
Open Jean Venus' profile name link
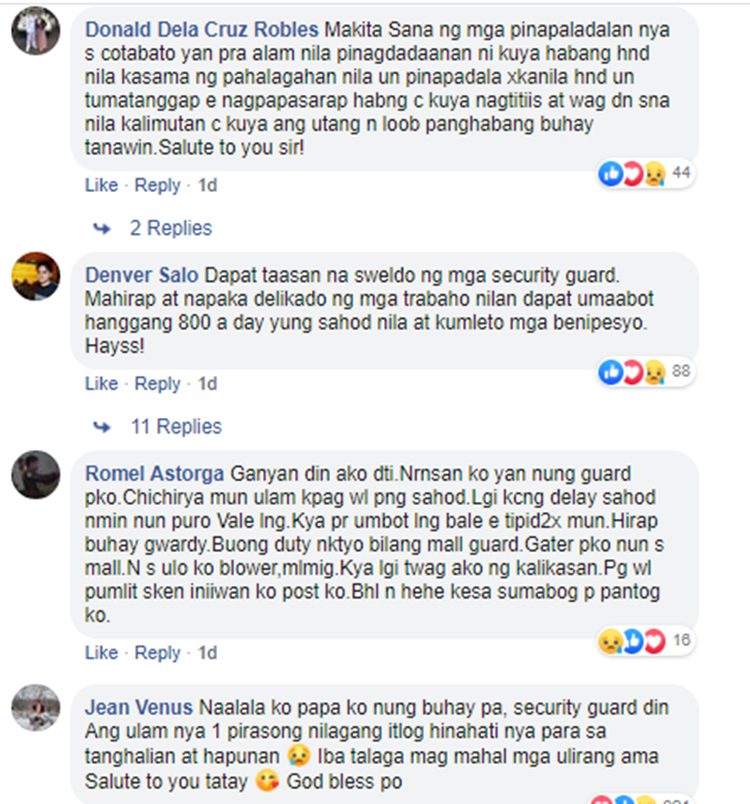click(139, 708)
